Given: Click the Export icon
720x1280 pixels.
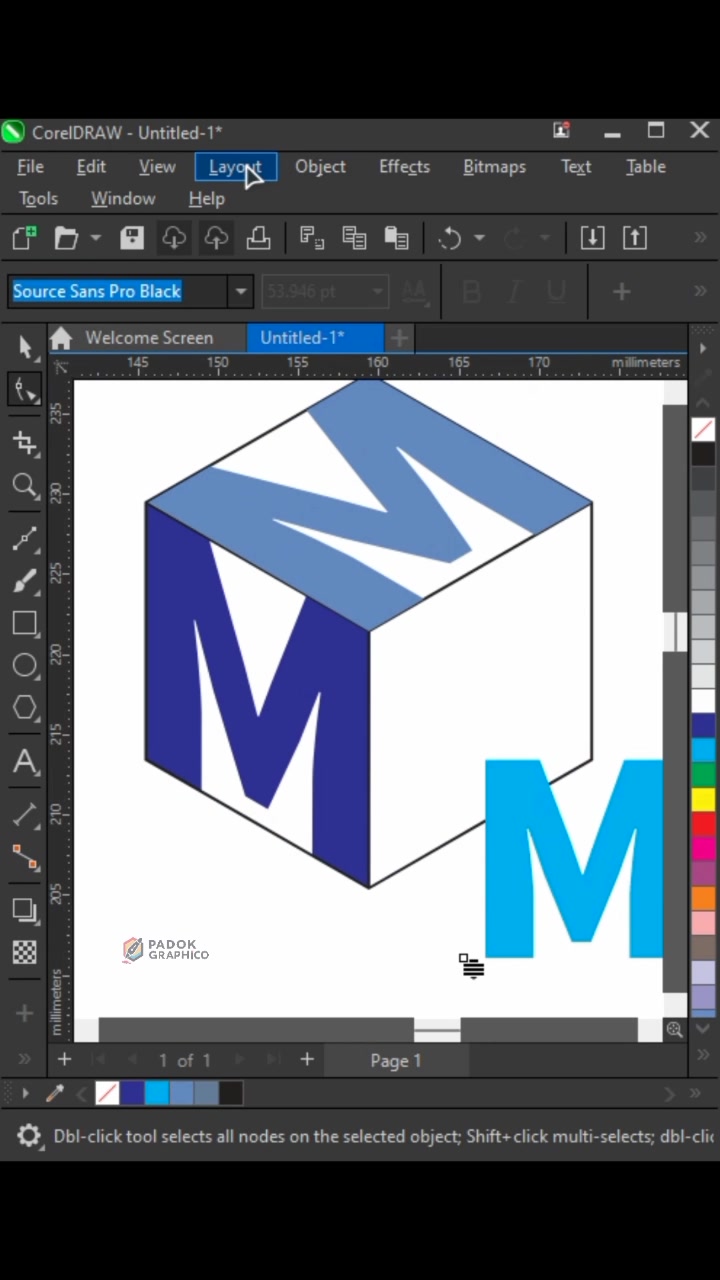Looking at the screenshot, I should (x=635, y=238).
